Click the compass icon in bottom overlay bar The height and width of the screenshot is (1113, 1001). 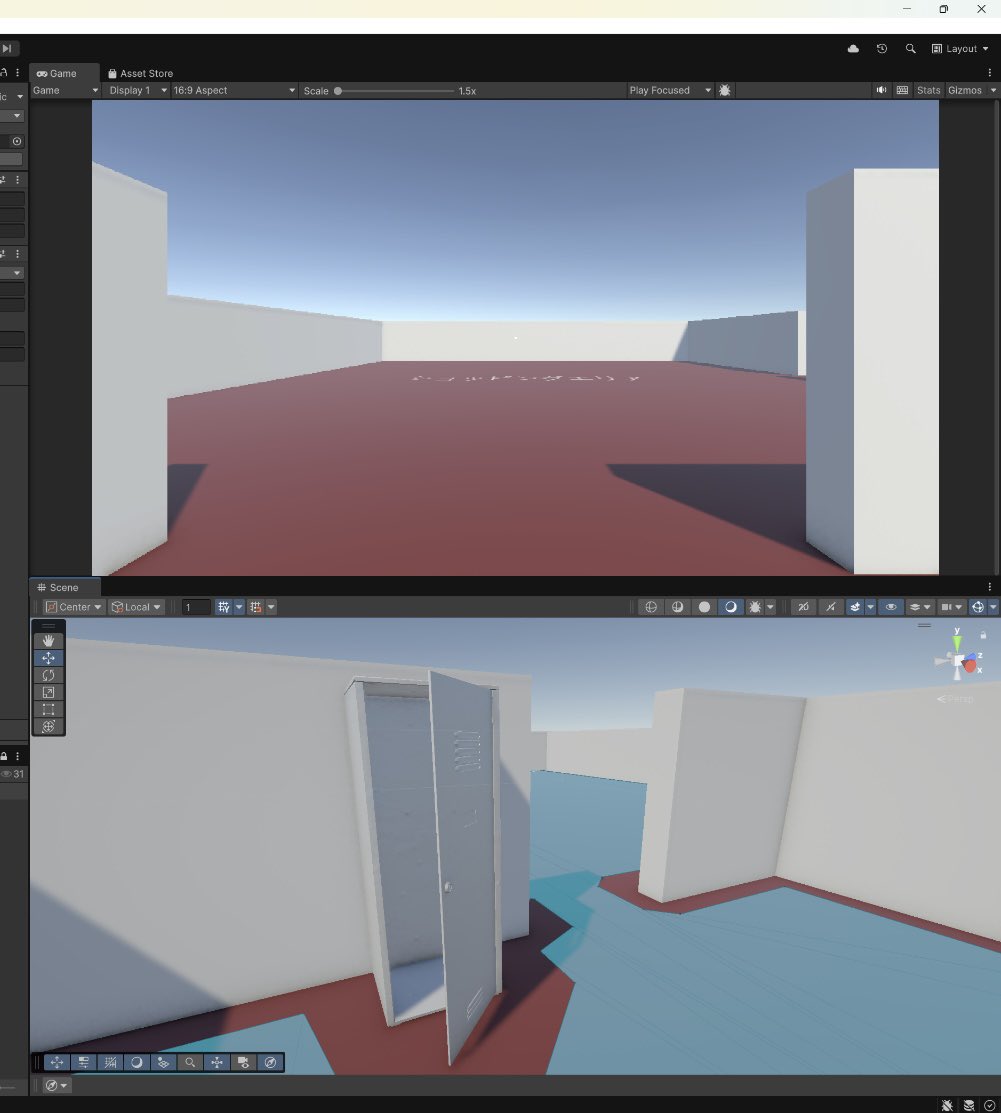(x=270, y=1063)
